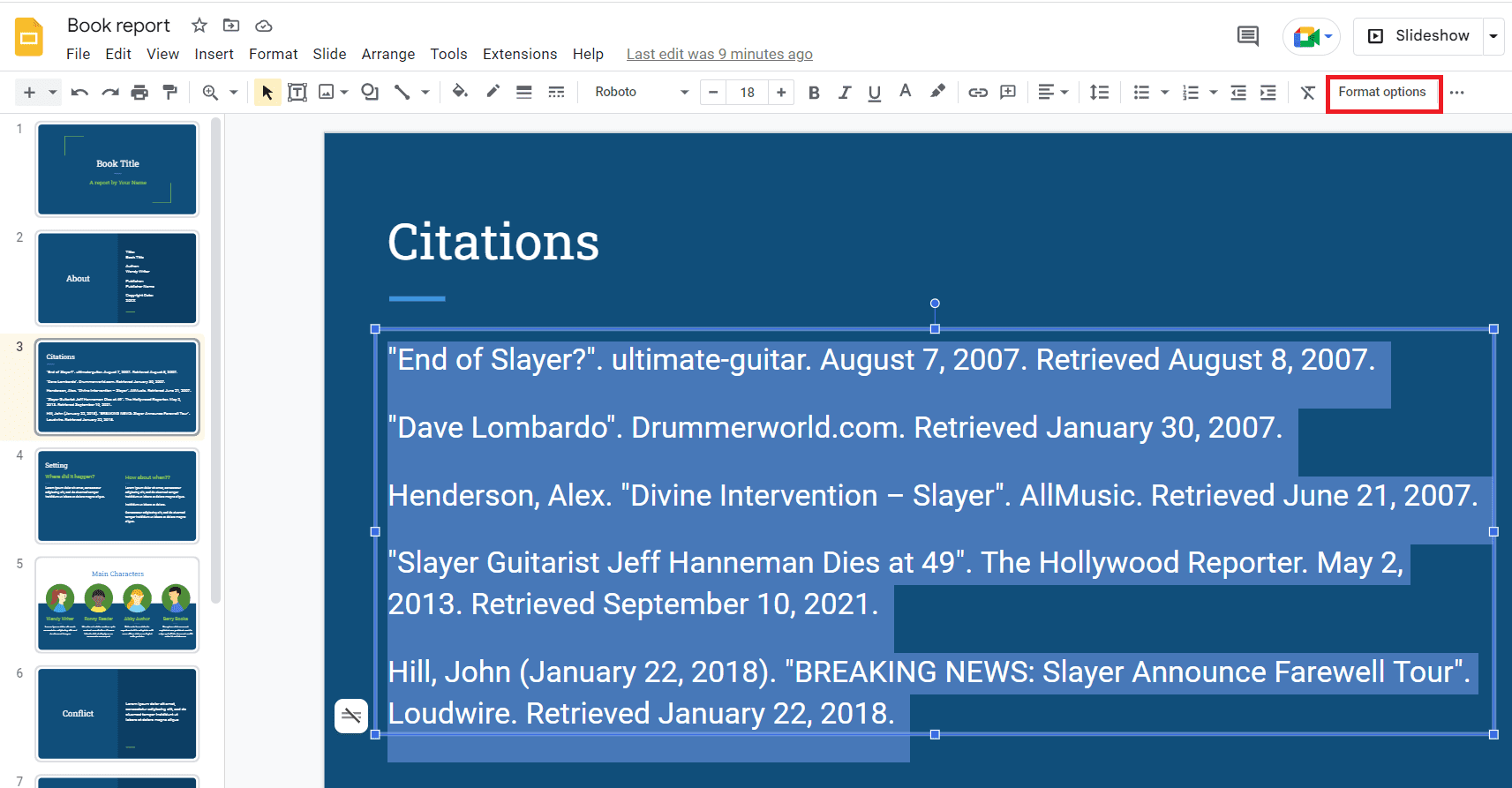This screenshot has height=788, width=1512.
Task: Choose fill color paint bucket
Action: 460,91
